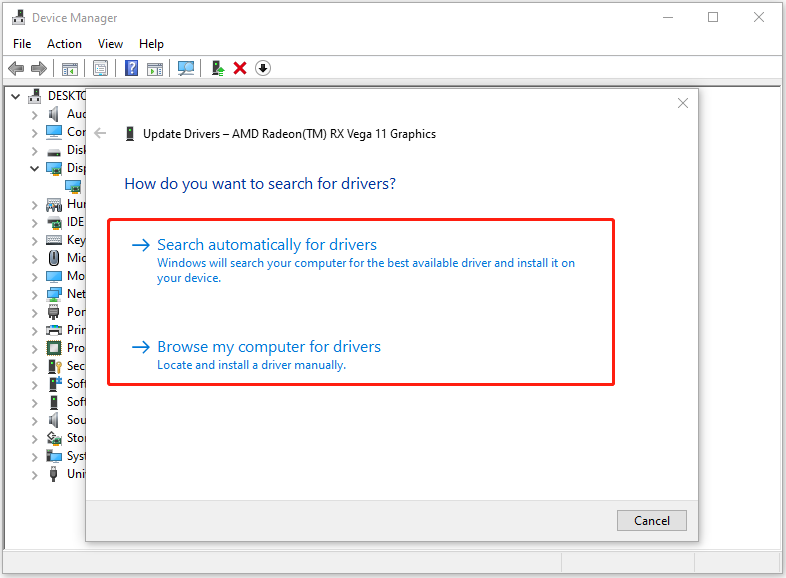Expand the Por ports category chevron
Viewport: 786px width, 578px height.
pos(34,313)
